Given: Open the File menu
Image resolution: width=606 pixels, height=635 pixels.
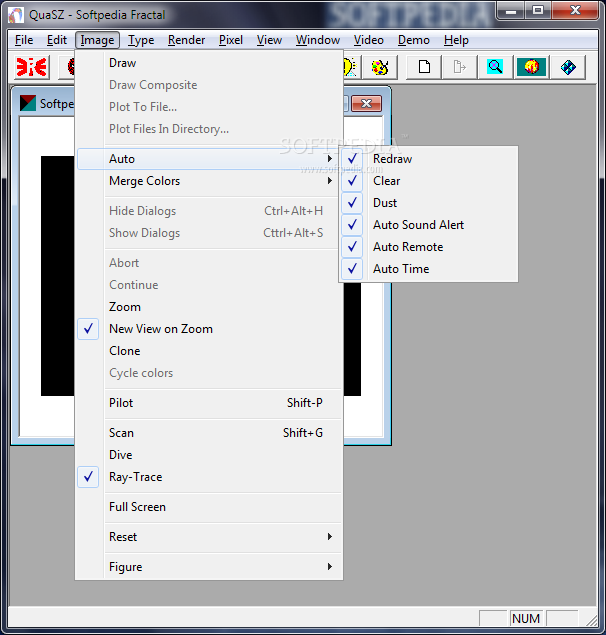Looking at the screenshot, I should (24, 40).
